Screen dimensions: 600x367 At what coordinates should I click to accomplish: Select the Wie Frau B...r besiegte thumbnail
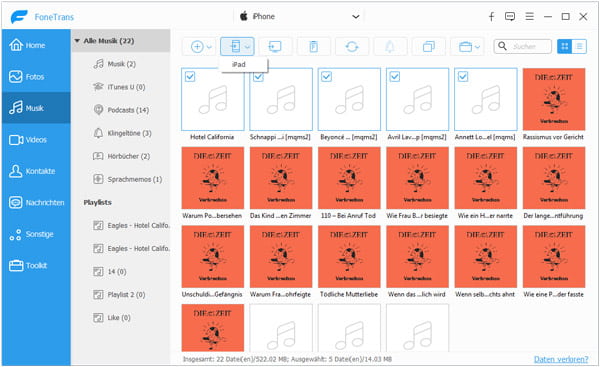click(417, 178)
